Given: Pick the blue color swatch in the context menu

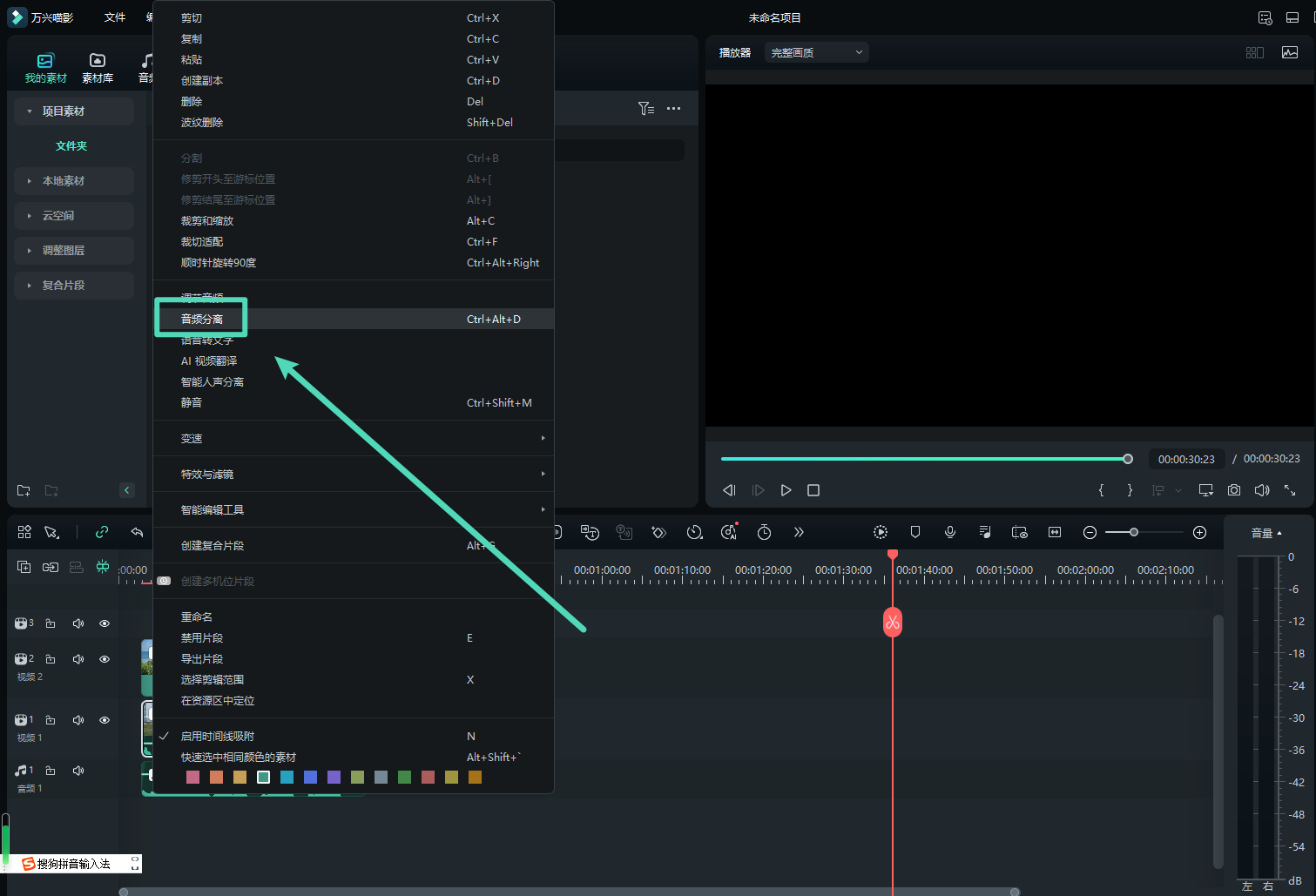Looking at the screenshot, I should pyautogui.click(x=310, y=778).
